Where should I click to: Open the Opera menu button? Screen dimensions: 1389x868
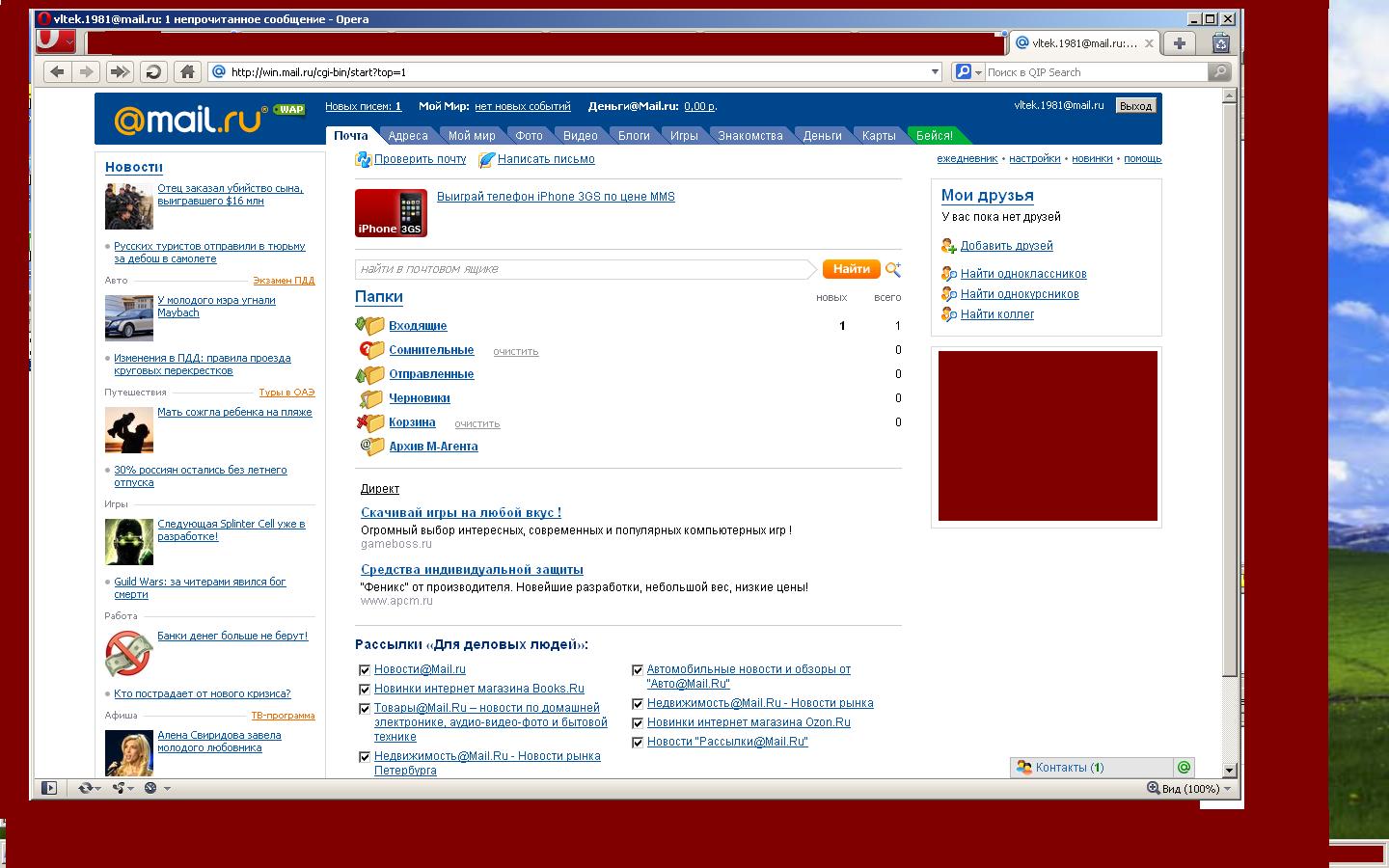(x=56, y=41)
